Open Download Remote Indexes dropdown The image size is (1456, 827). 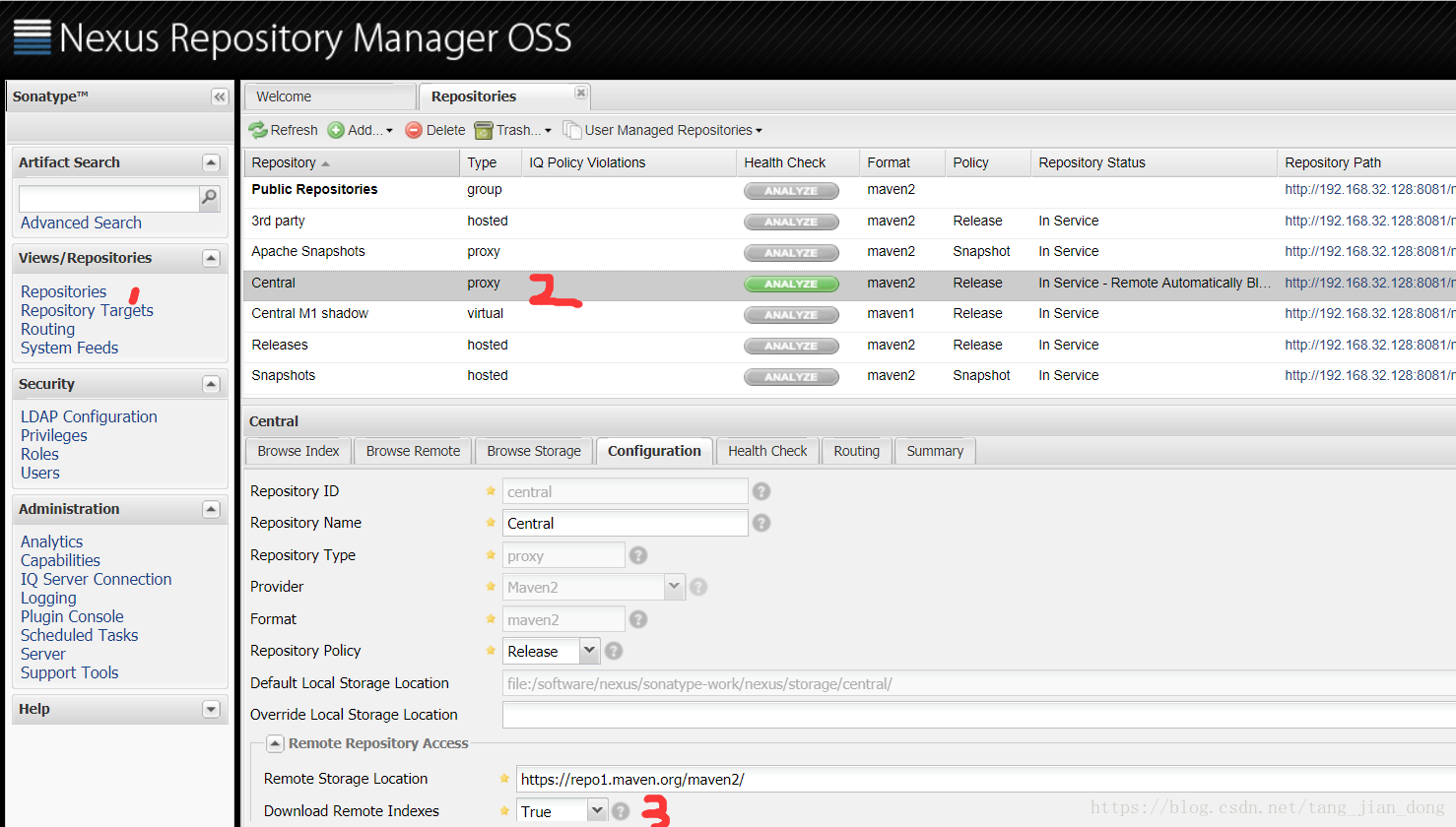(597, 811)
